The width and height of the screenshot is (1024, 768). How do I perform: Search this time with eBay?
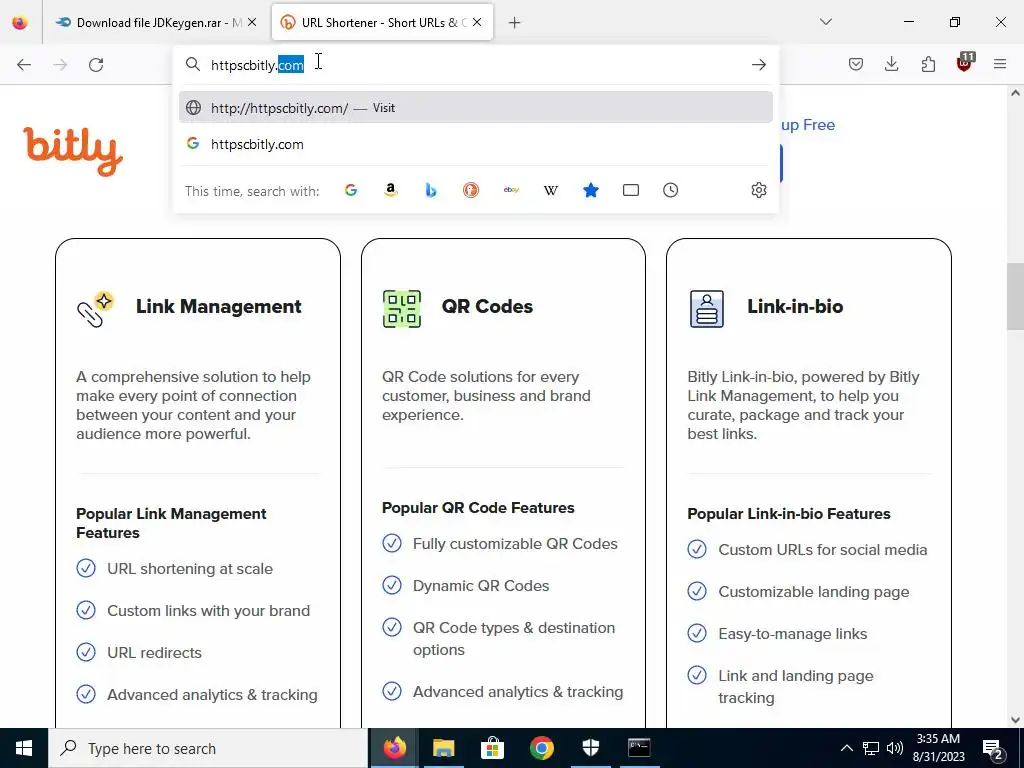point(511,190)
